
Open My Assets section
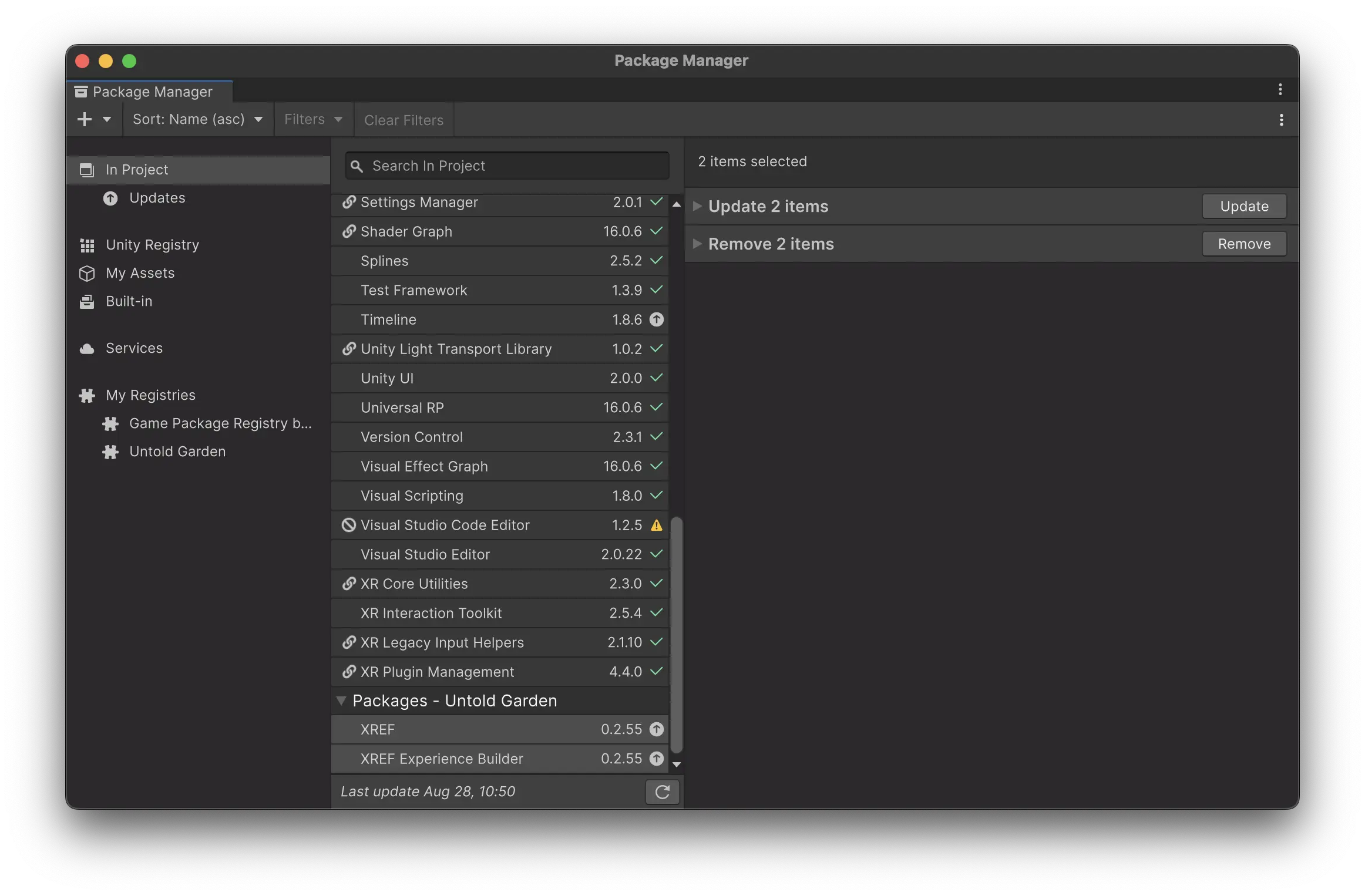point(140,273)
